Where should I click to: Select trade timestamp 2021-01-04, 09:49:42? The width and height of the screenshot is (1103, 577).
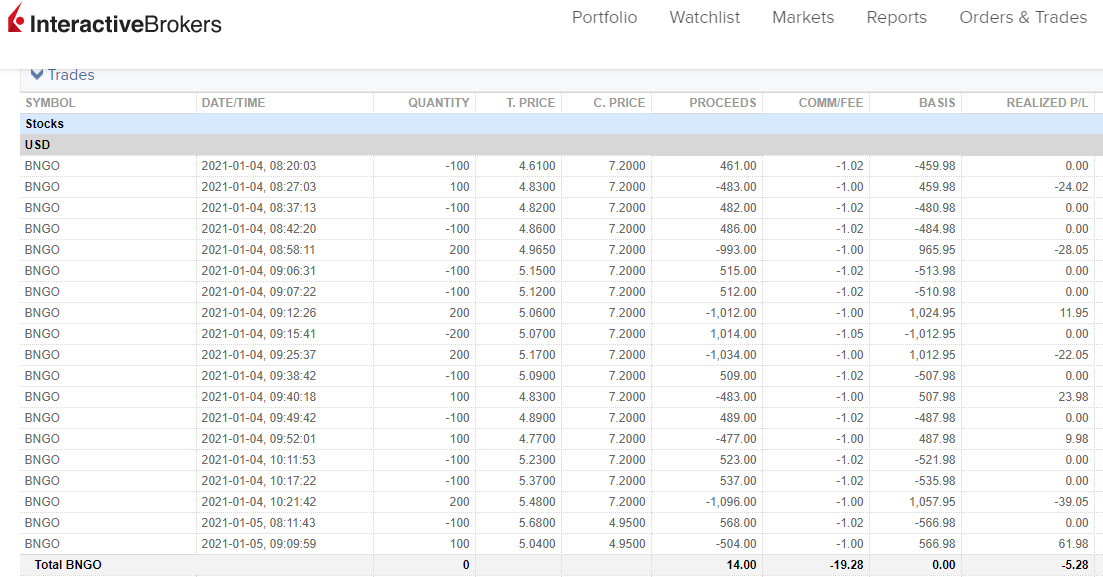point(259,418)
